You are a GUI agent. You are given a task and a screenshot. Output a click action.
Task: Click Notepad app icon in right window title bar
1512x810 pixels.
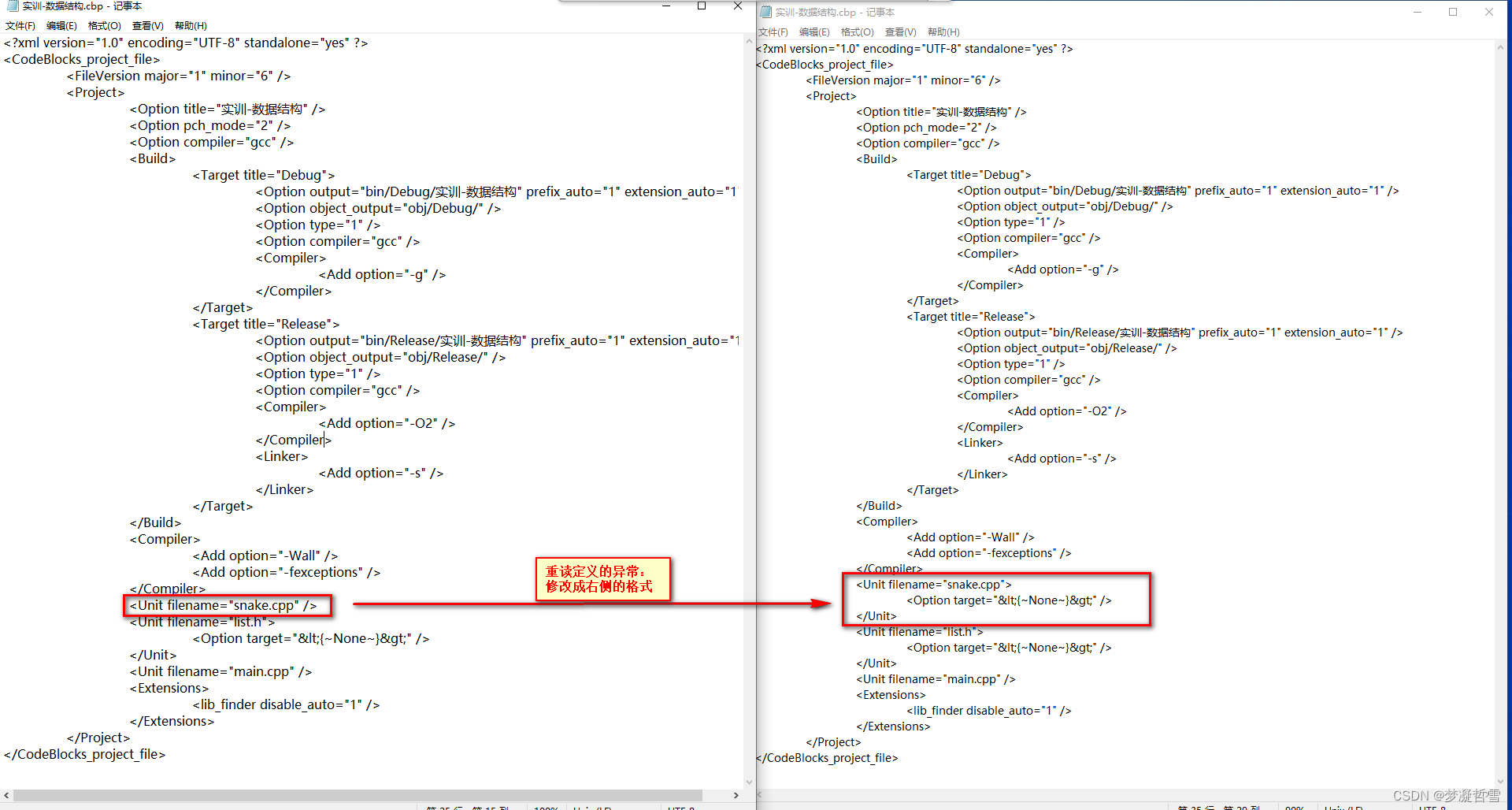coord(765,12)
